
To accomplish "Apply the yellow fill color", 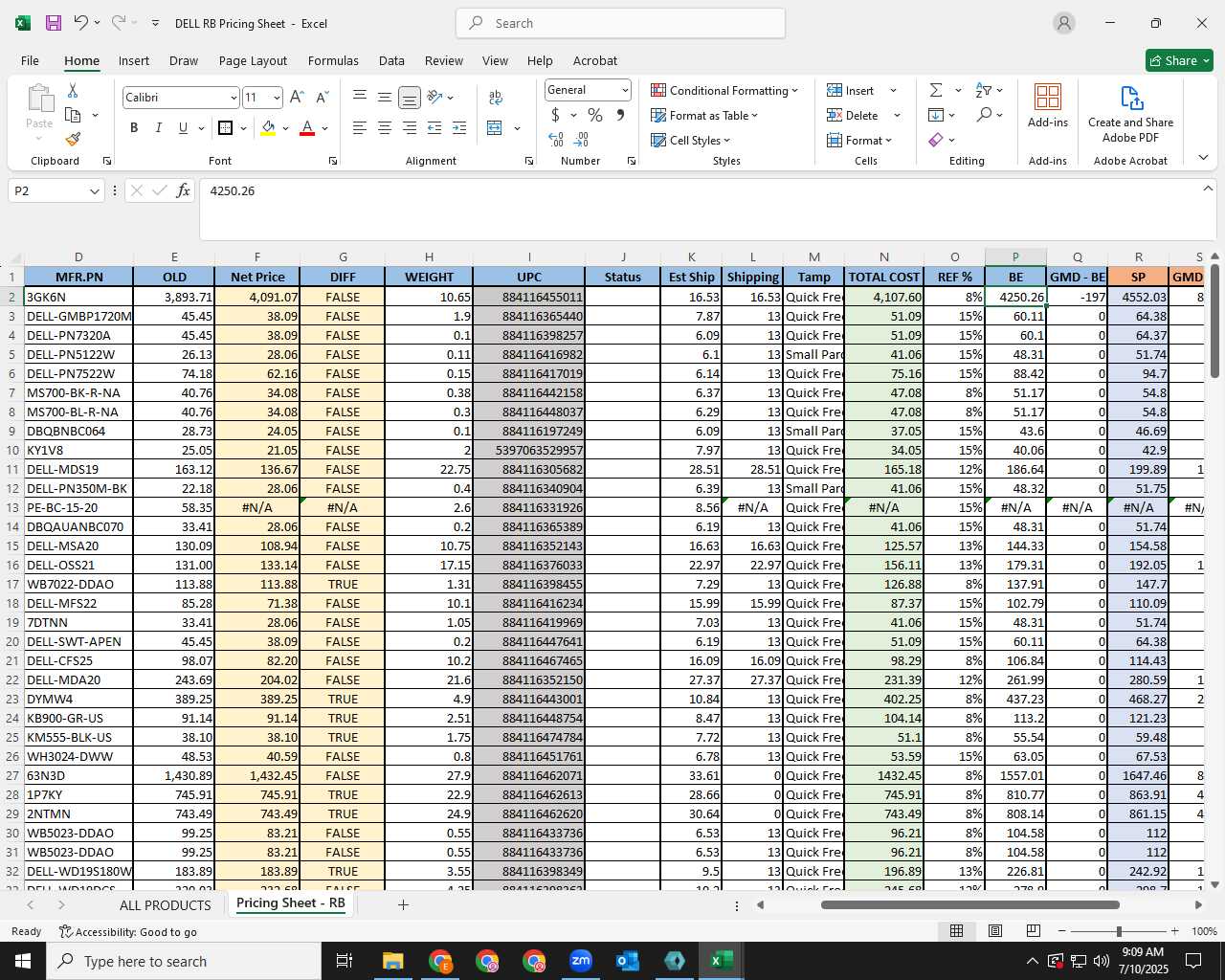I will [x=269, y=128].
